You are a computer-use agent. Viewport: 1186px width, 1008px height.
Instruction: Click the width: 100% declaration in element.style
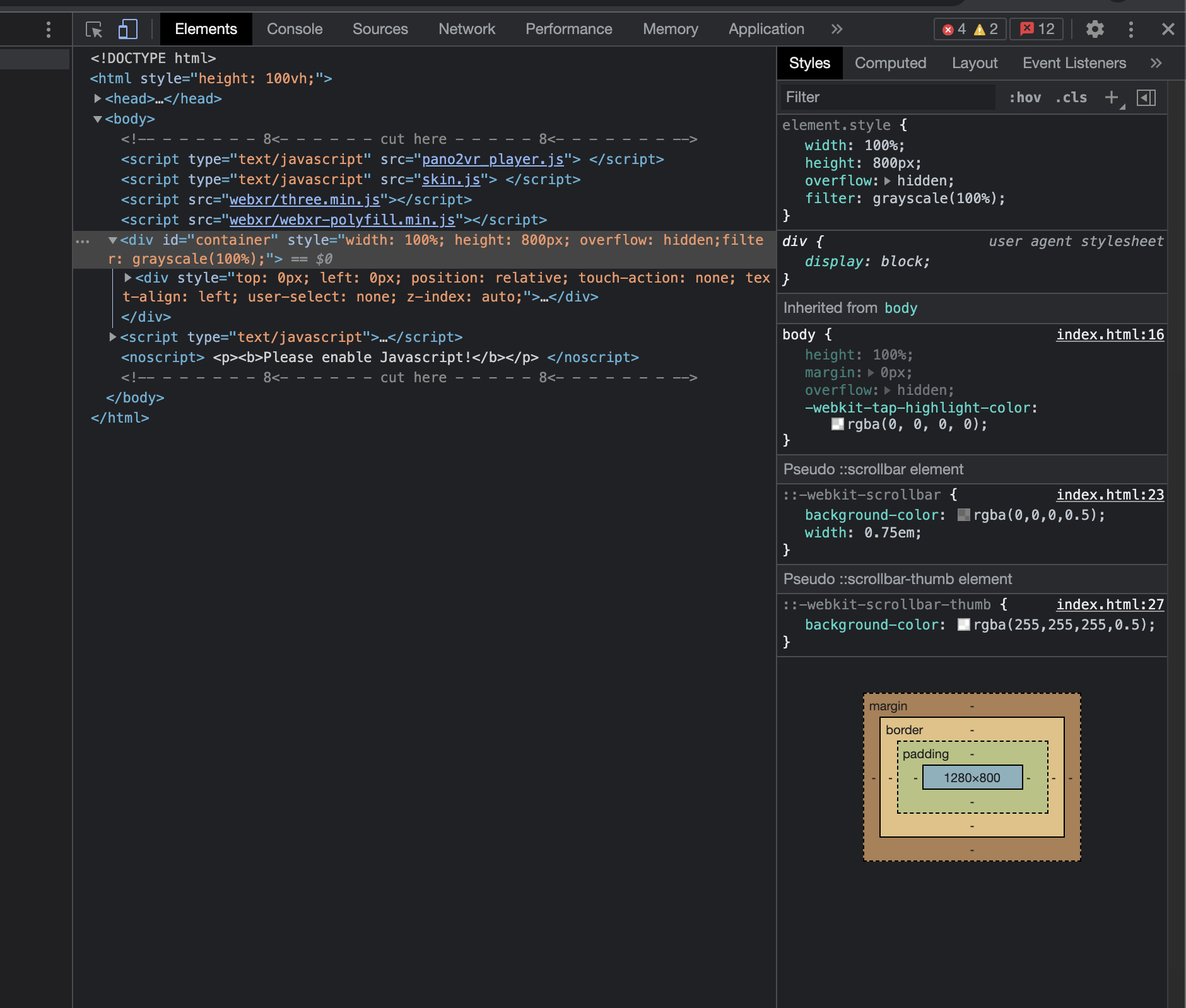pyautogui.click(x=855, y=146)
